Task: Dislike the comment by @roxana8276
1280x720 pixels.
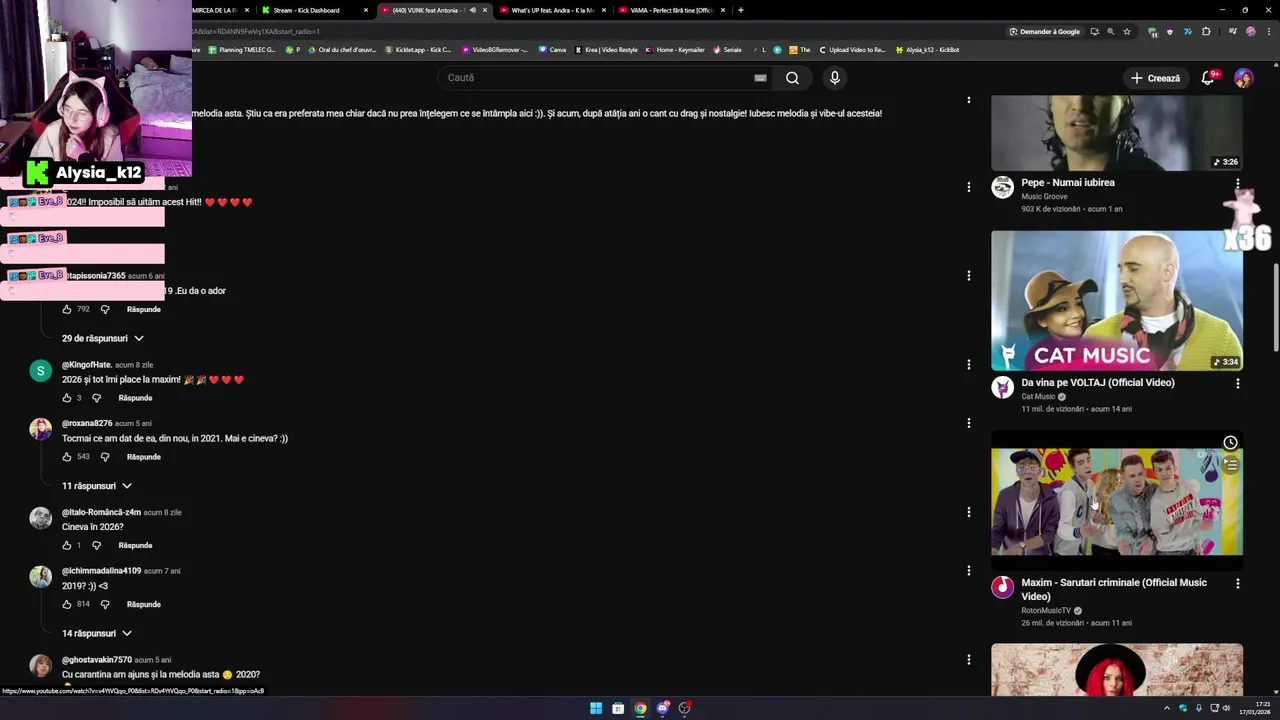Action: coord(105,457)
